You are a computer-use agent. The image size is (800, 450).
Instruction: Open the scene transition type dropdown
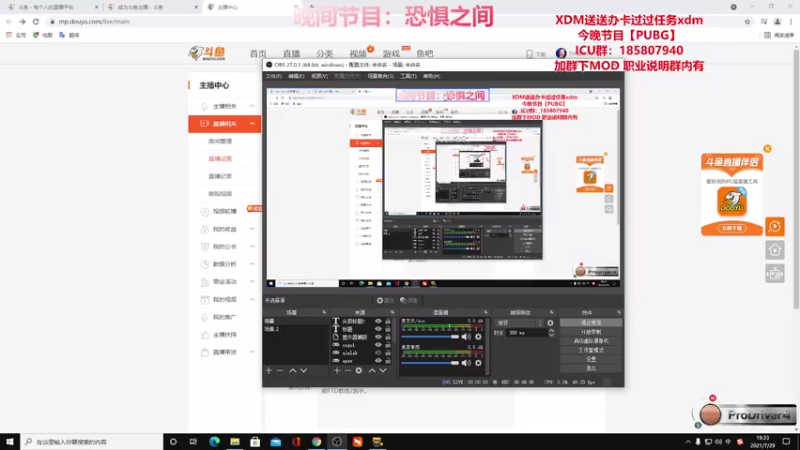519,323
